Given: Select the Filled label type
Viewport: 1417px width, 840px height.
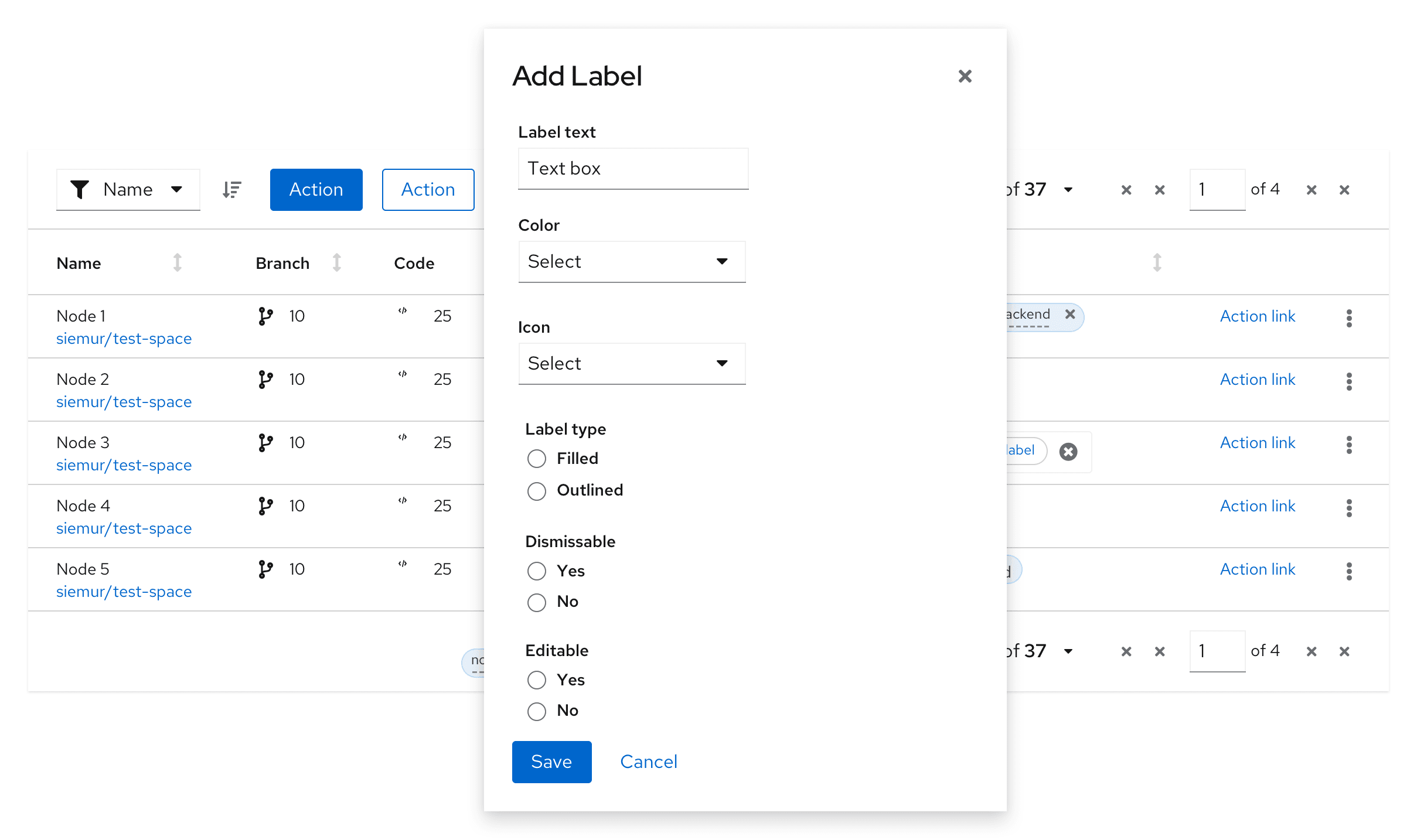Looking at the screenshot, I should click(536, 459).
